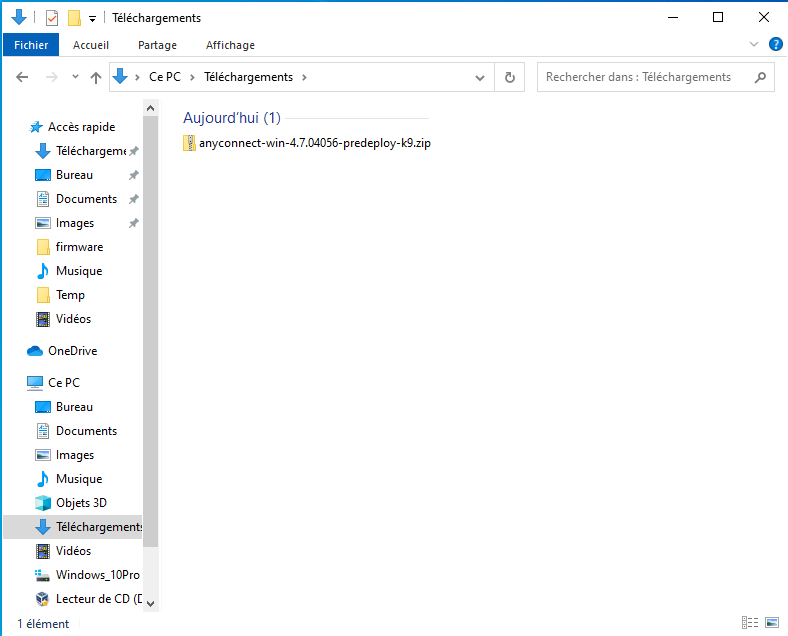Click the Refresh button beside address bar

click(x=509, y=77)
